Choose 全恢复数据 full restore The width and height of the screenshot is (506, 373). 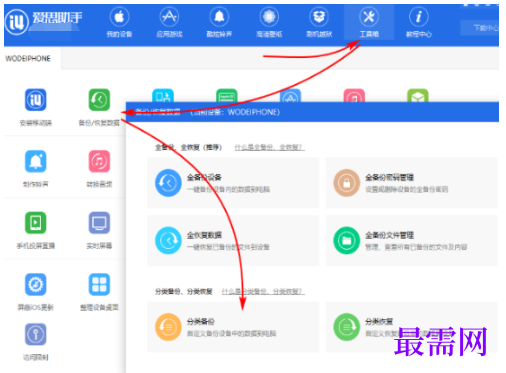[233, 240]
